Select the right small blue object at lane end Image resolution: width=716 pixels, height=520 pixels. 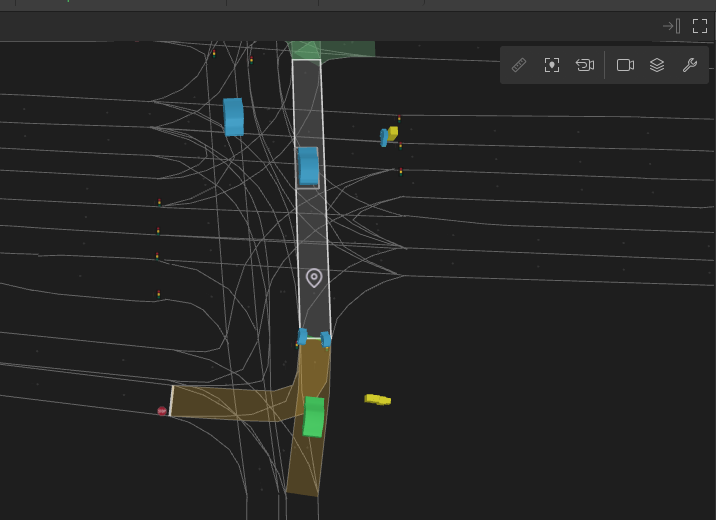click(x=326, y=339)
